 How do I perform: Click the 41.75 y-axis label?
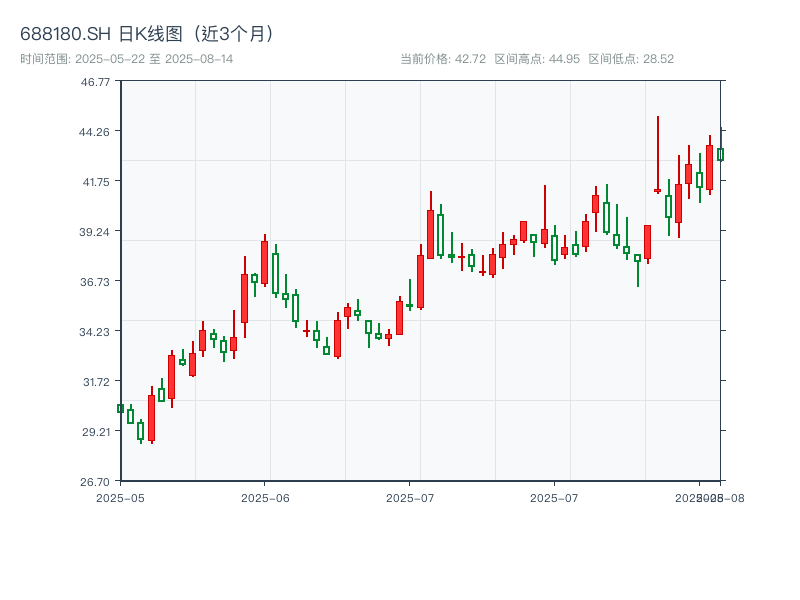coord(96,181)
